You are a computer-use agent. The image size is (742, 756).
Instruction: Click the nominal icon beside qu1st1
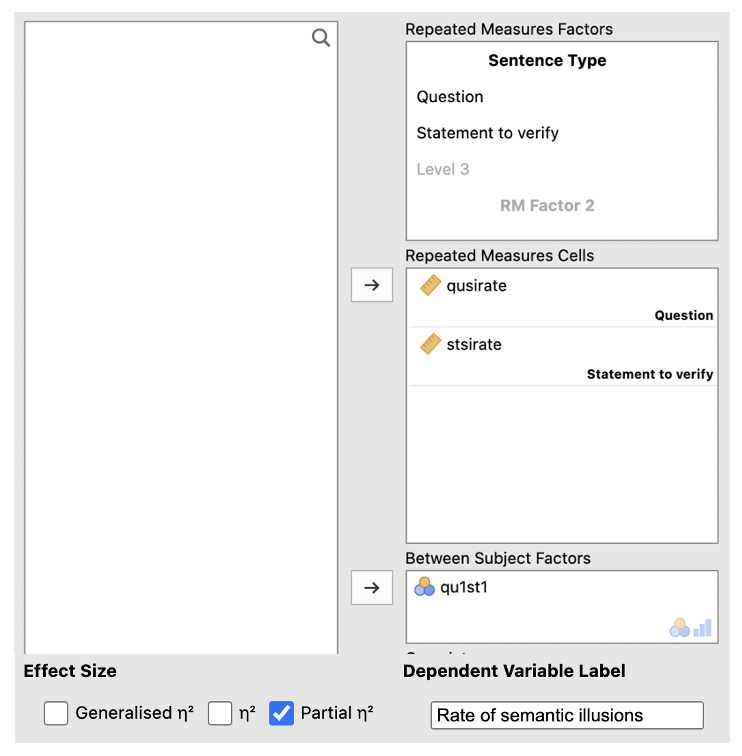point(425,588)
